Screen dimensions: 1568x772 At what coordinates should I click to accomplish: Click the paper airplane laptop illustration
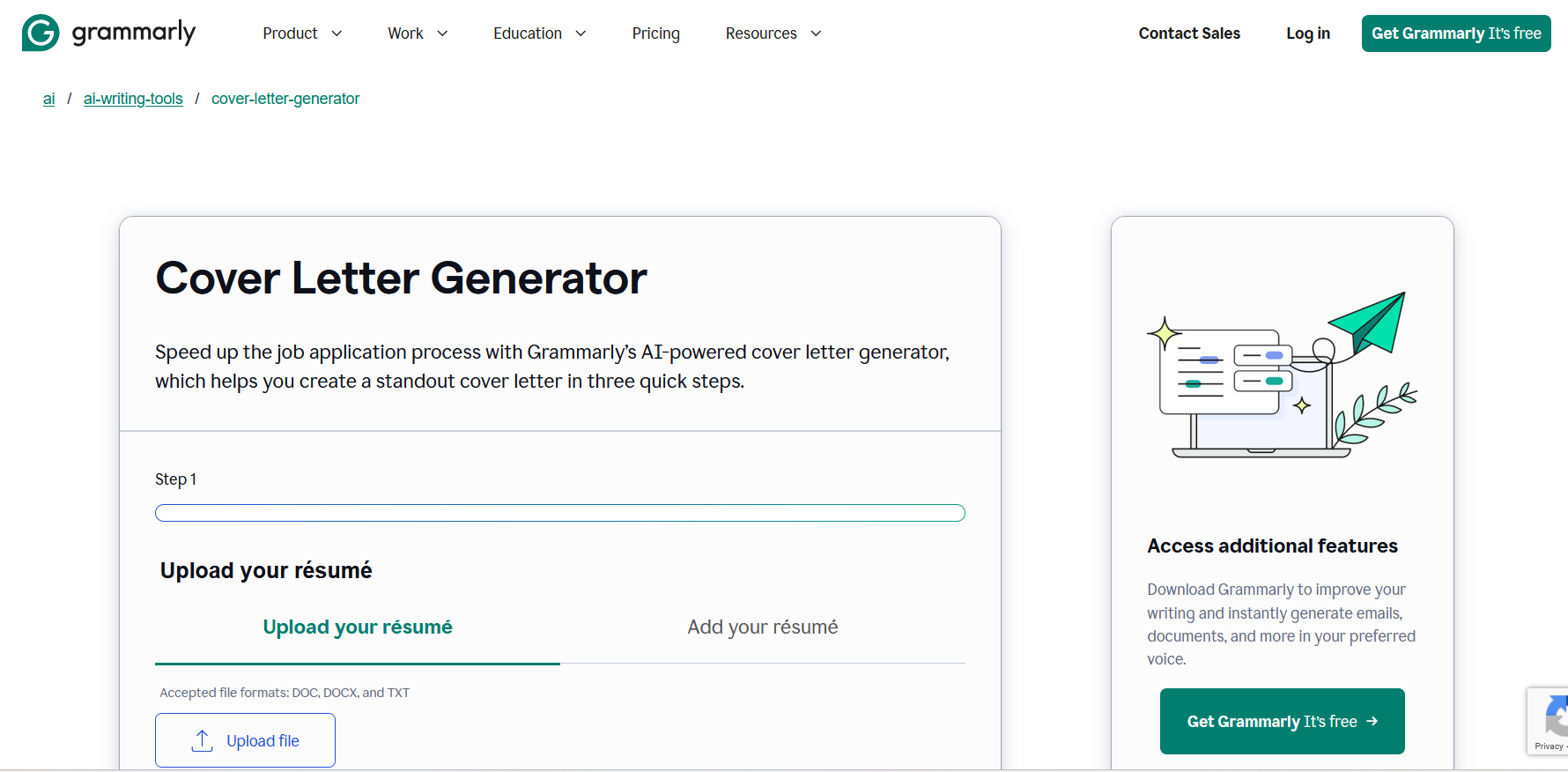click(1282, 375)
